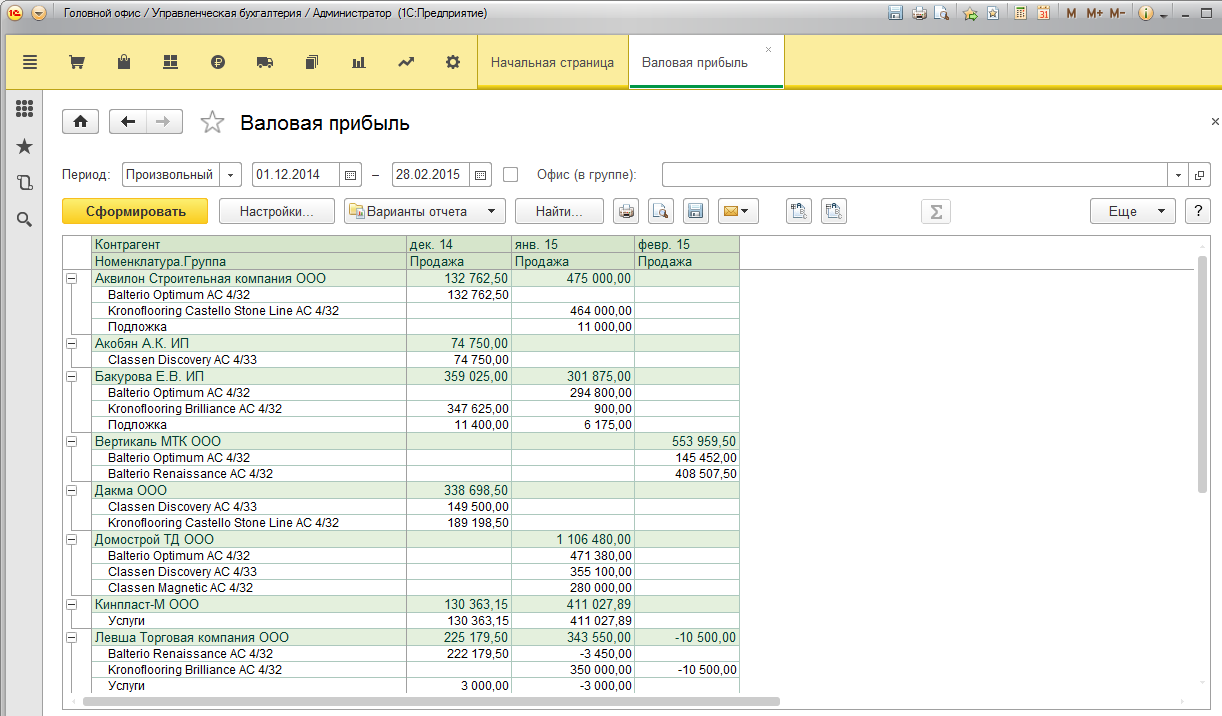Click the start date field 01.12.2014

[x=296, y=174]
